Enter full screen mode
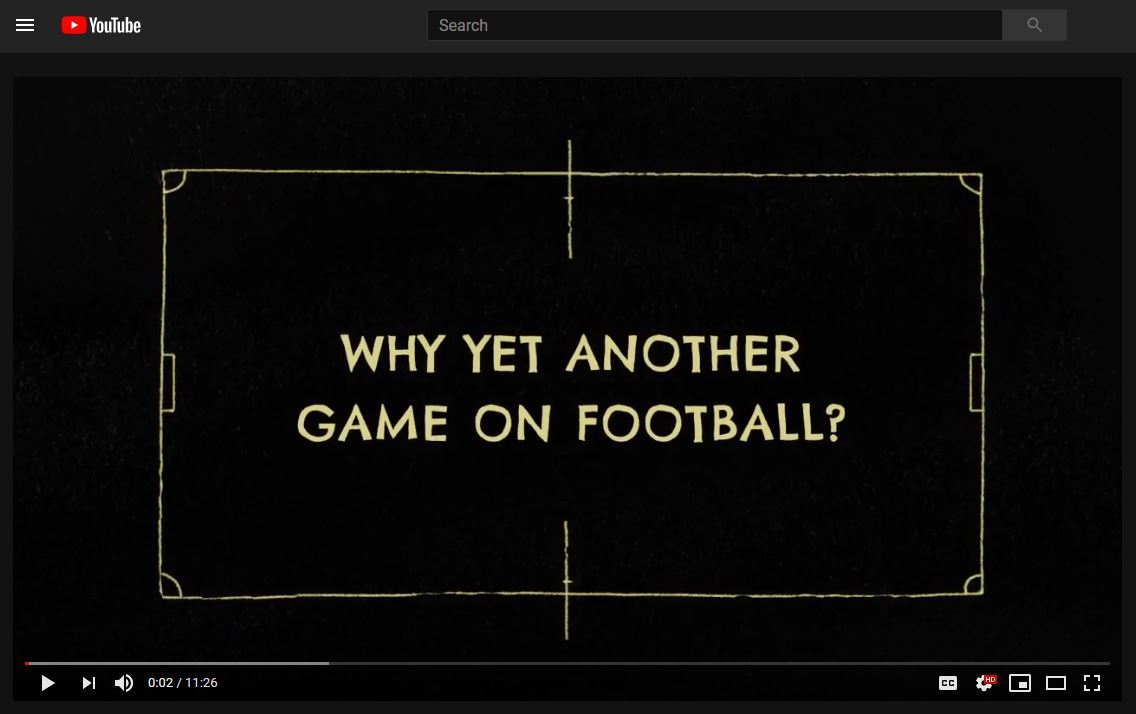This screenshot has width=1136, height=714. 1092,683
